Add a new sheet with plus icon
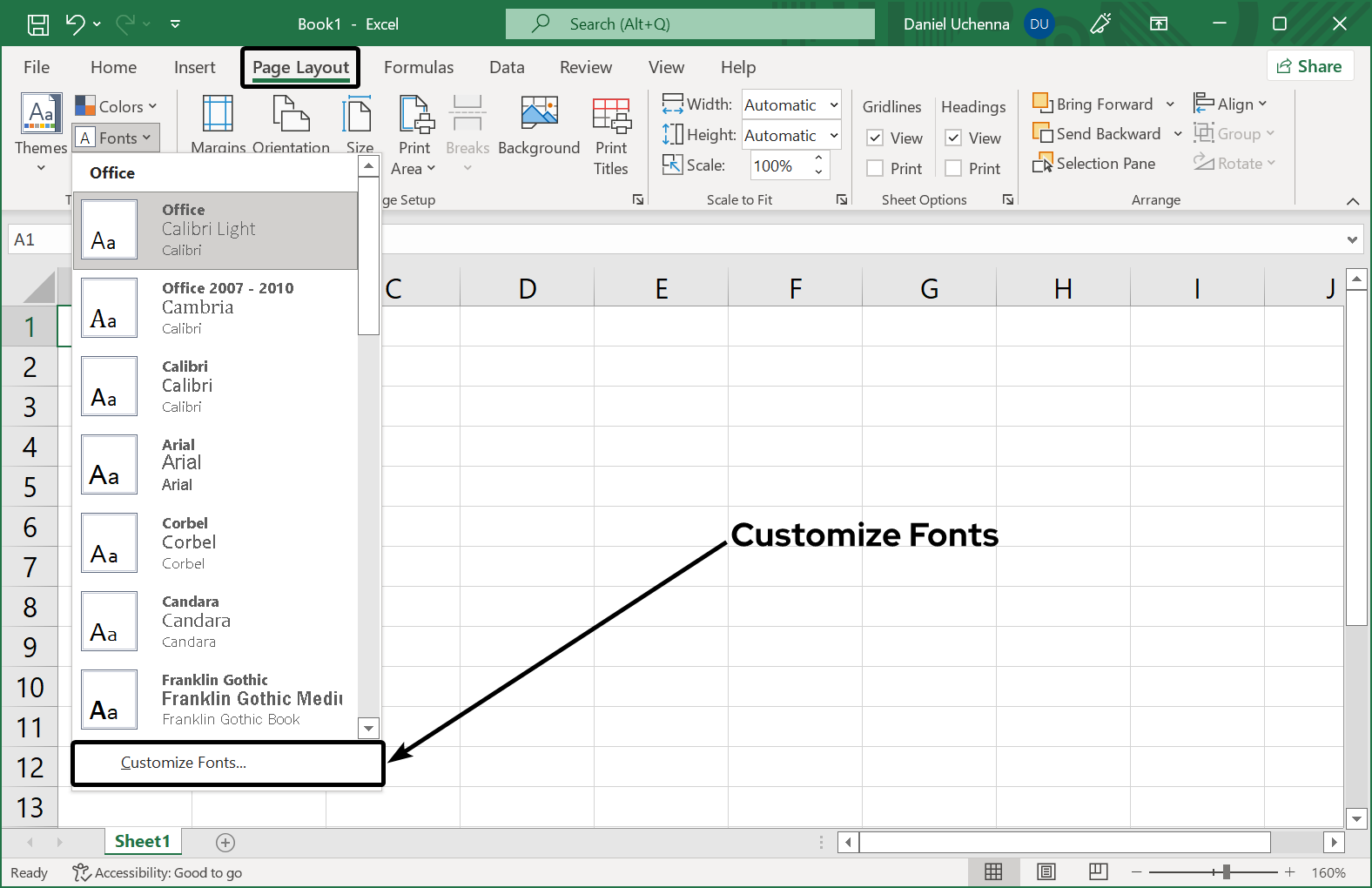Image resolution: width=1372 pixels, height=888 pixels. click(225, 842)
